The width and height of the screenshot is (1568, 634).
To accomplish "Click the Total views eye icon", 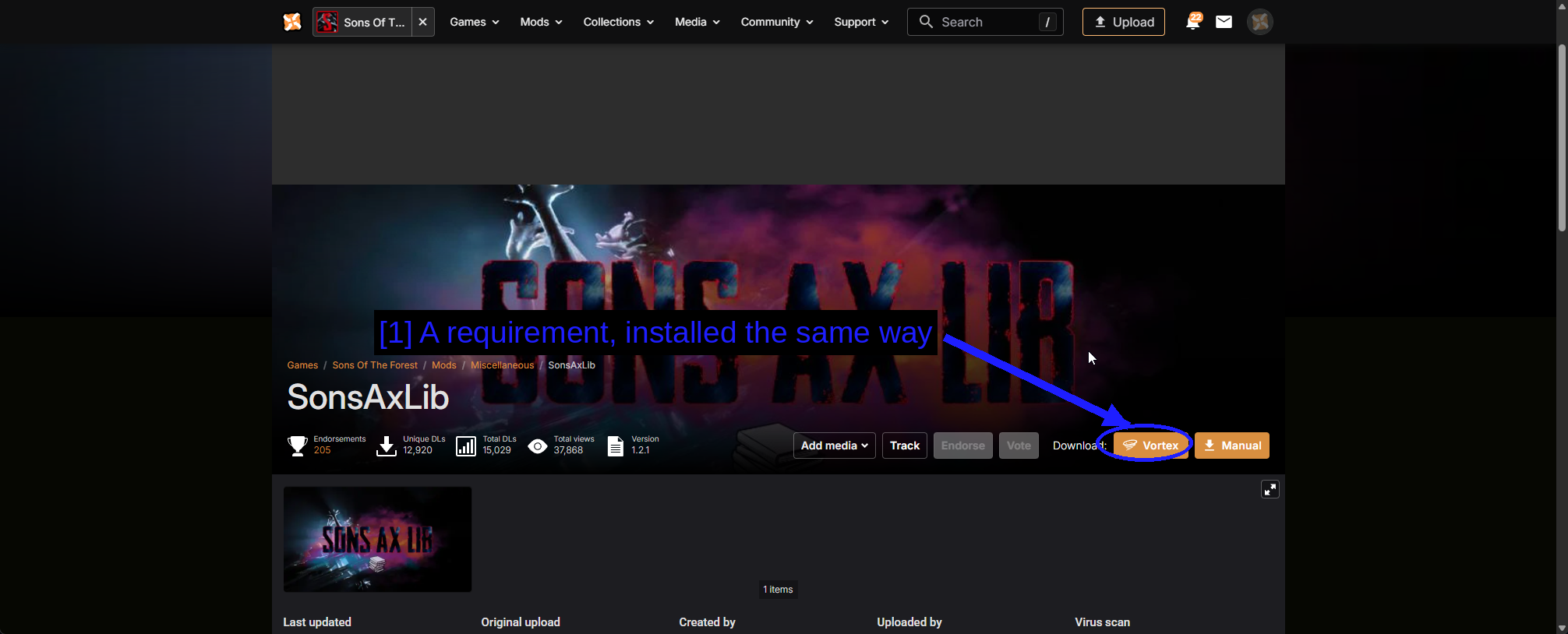I will 538,446.
